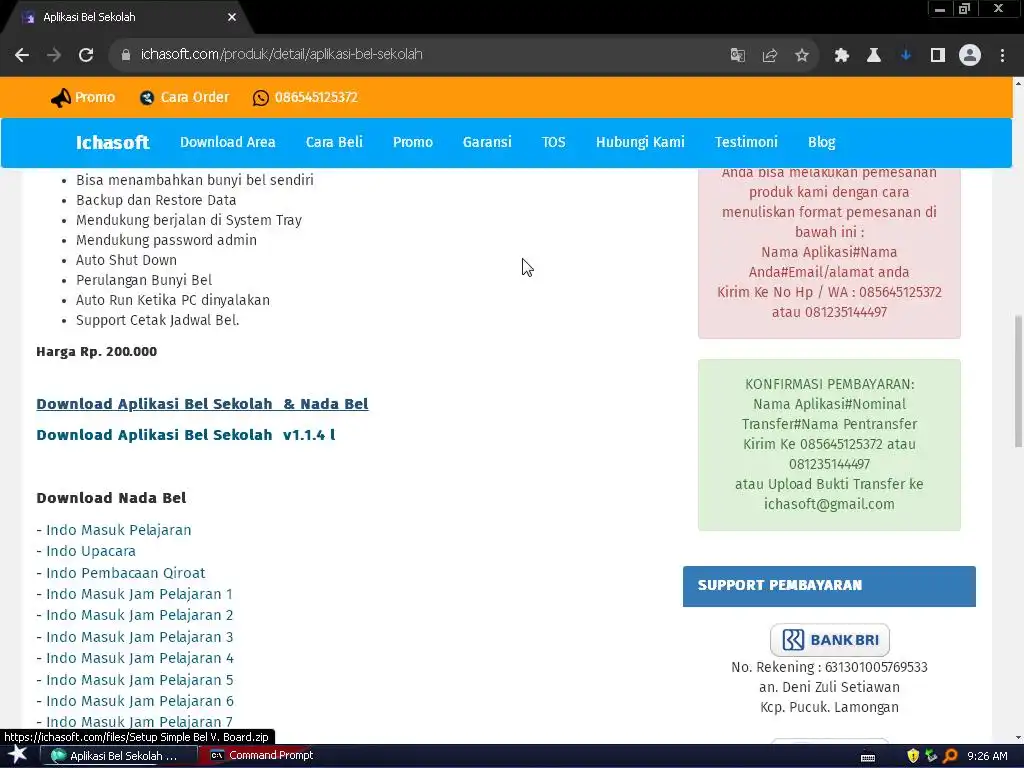Open the Blog menu item

pyautogui.click(x=822, y=142)
